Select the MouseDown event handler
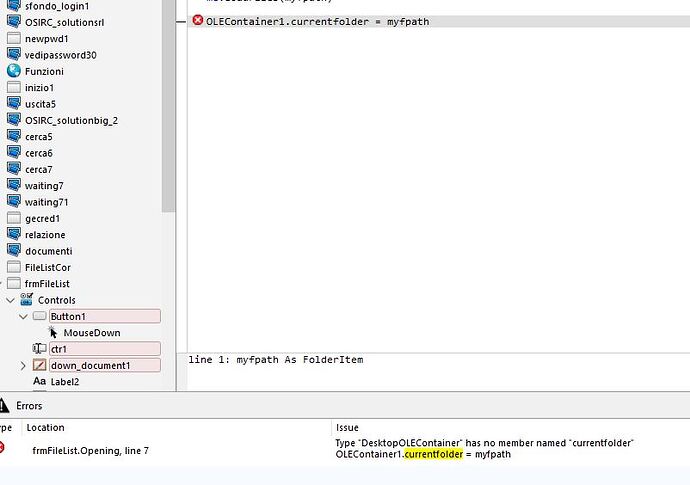 pyautogui.click(x=91, y=332)
